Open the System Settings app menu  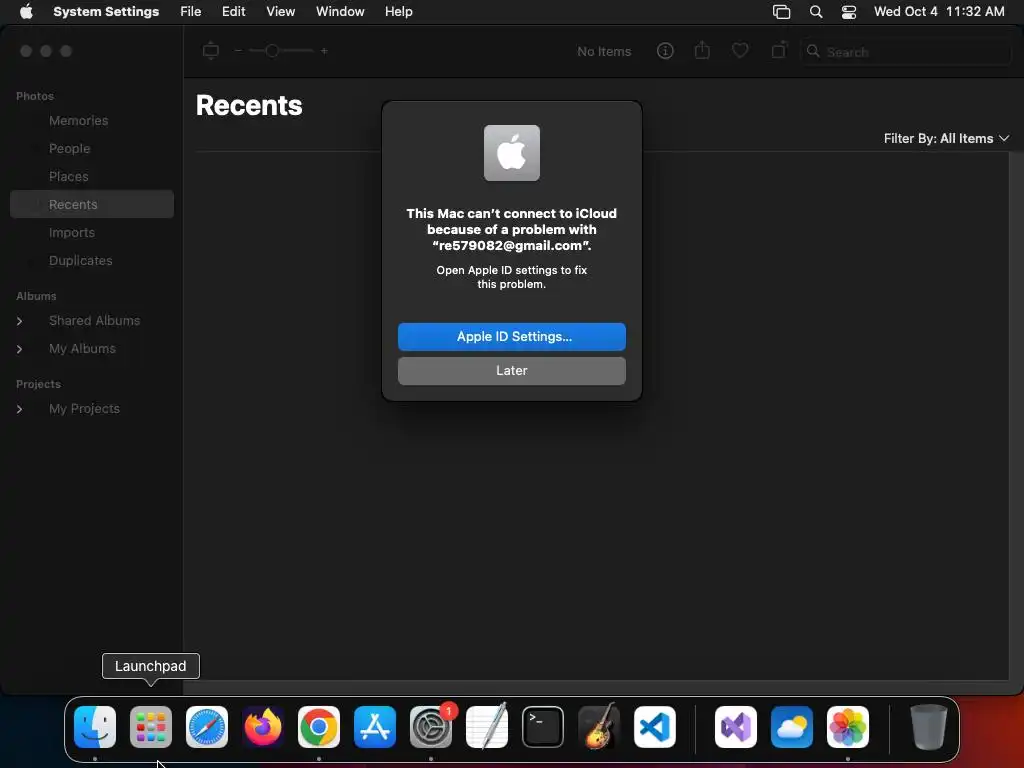pyautogui.click(x=106, y=12)
